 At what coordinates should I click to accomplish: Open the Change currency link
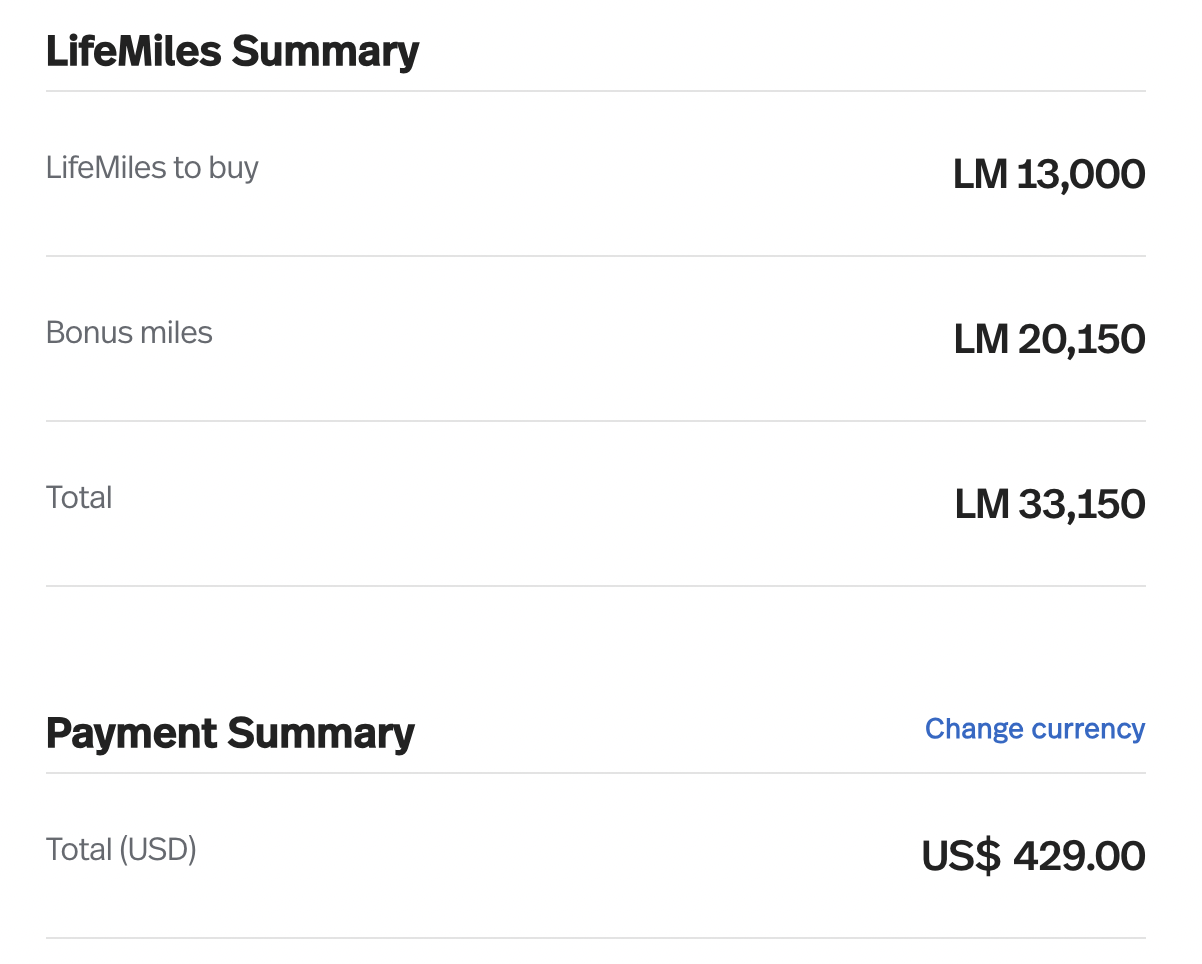pyautogui.click(x=1035, y=729)
